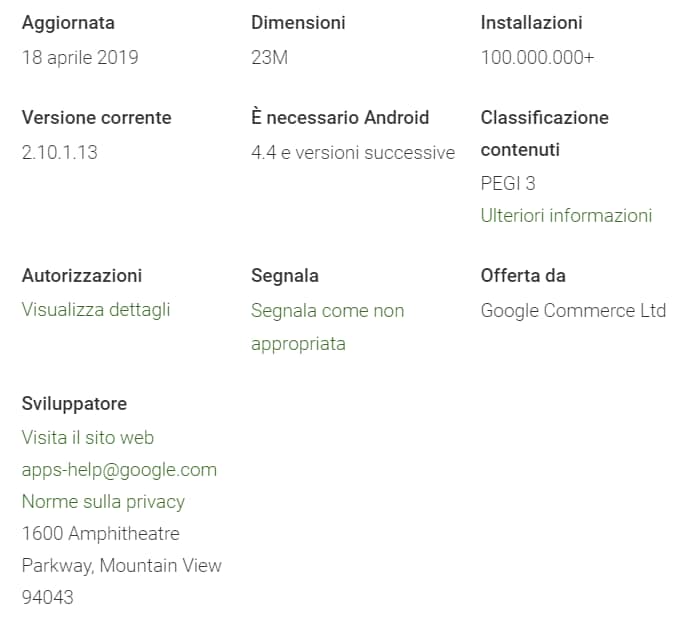Open Visita il sito web link

pyautogui.click(x=88, y=437)
